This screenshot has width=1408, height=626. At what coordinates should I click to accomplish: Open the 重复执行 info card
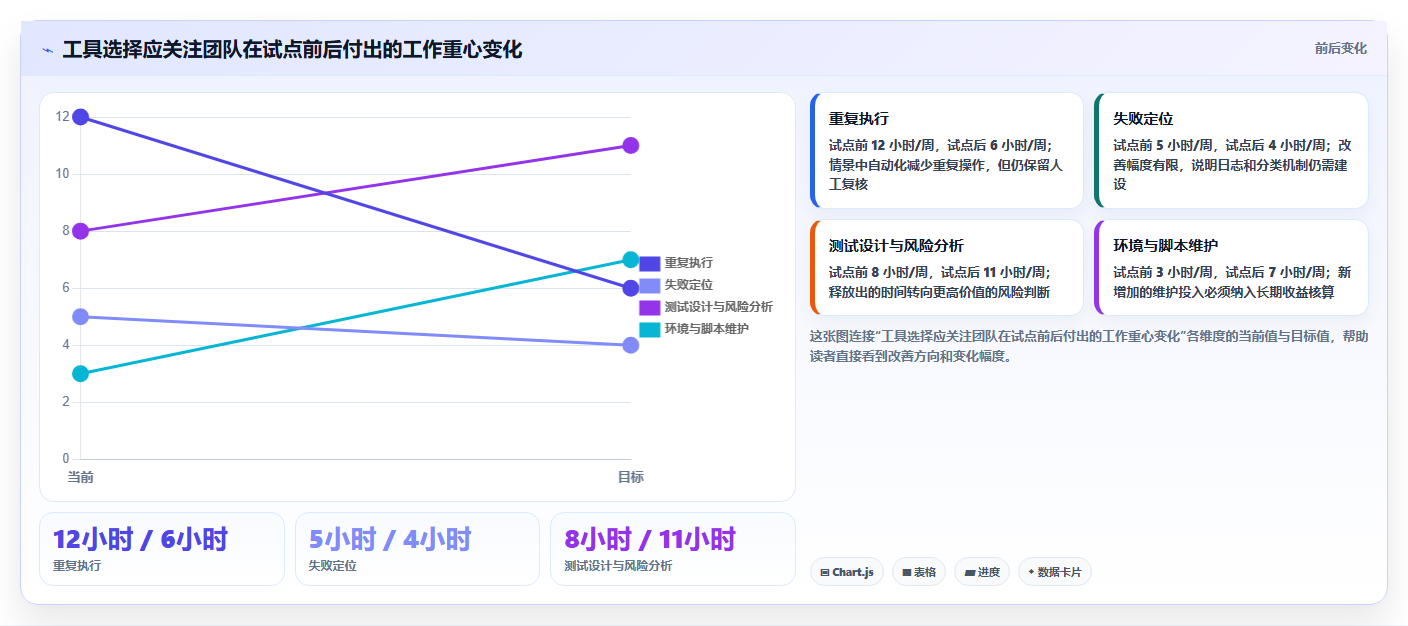point(947,150)
